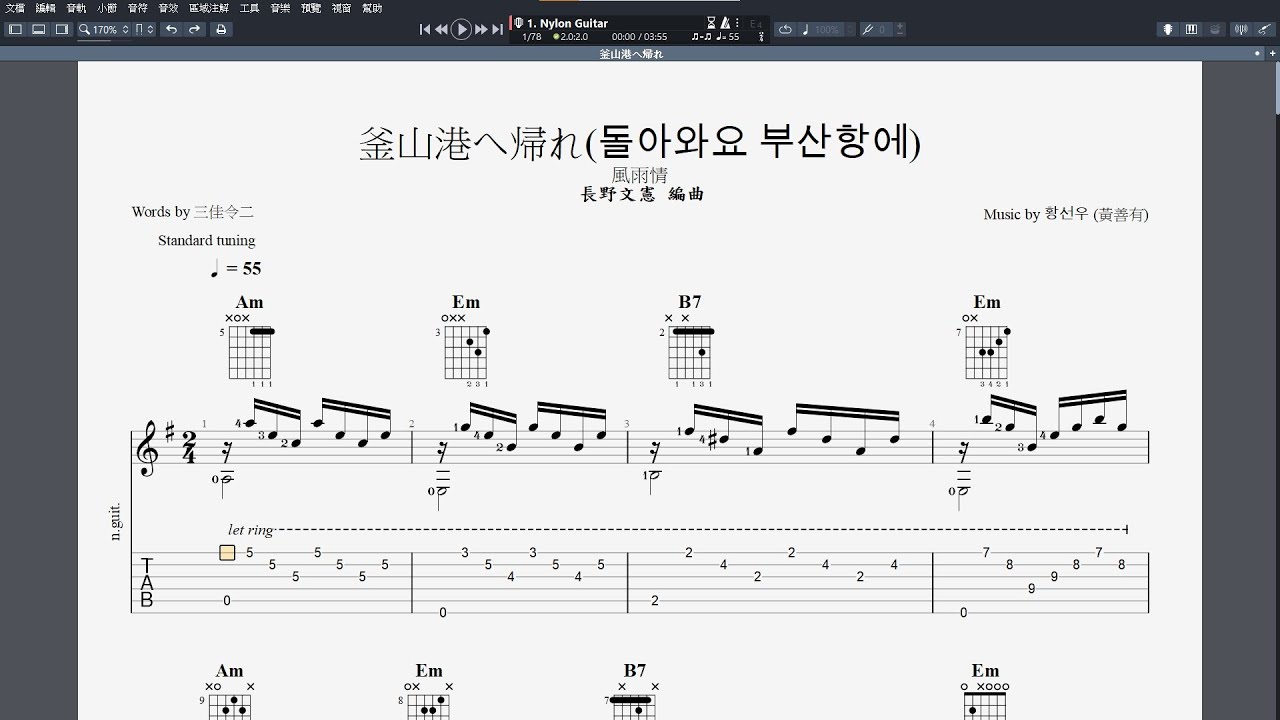
Task: Open the 170% zoom level dropdown
Action: pos(111,30)
